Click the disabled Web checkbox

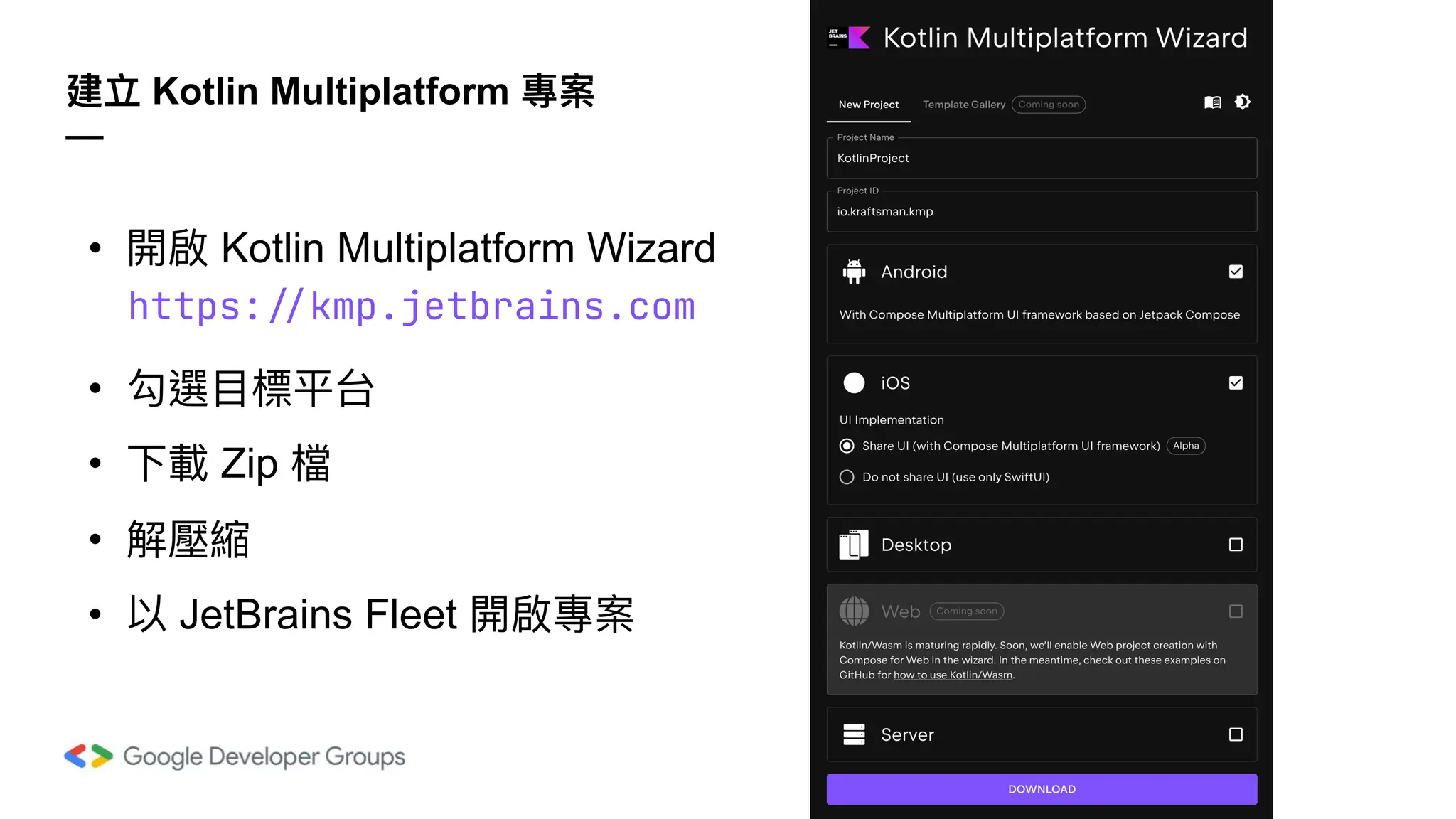click(1236, 611)
